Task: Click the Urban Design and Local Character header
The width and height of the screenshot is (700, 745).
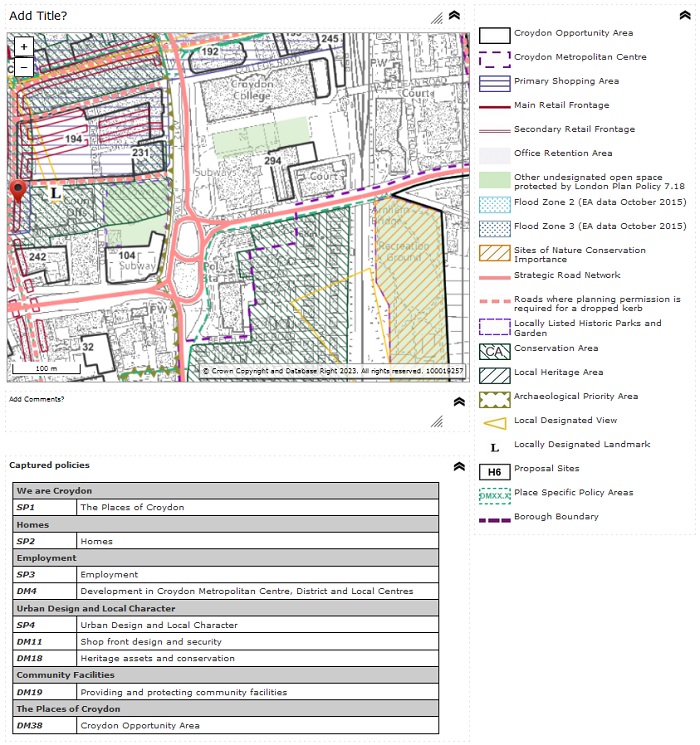Action: (226, 608)
